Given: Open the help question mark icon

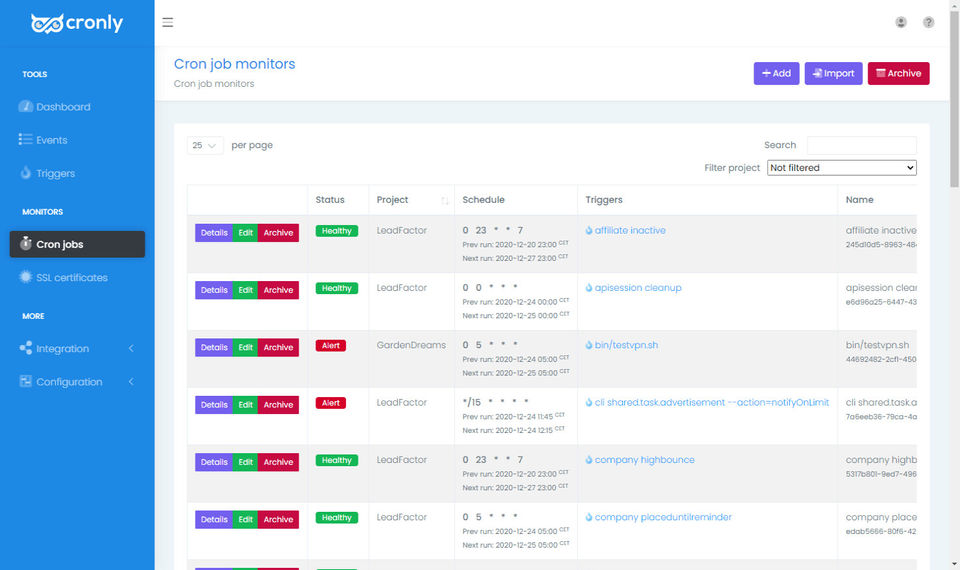Looking at the screenshot, I should click(x=928, y=23).
